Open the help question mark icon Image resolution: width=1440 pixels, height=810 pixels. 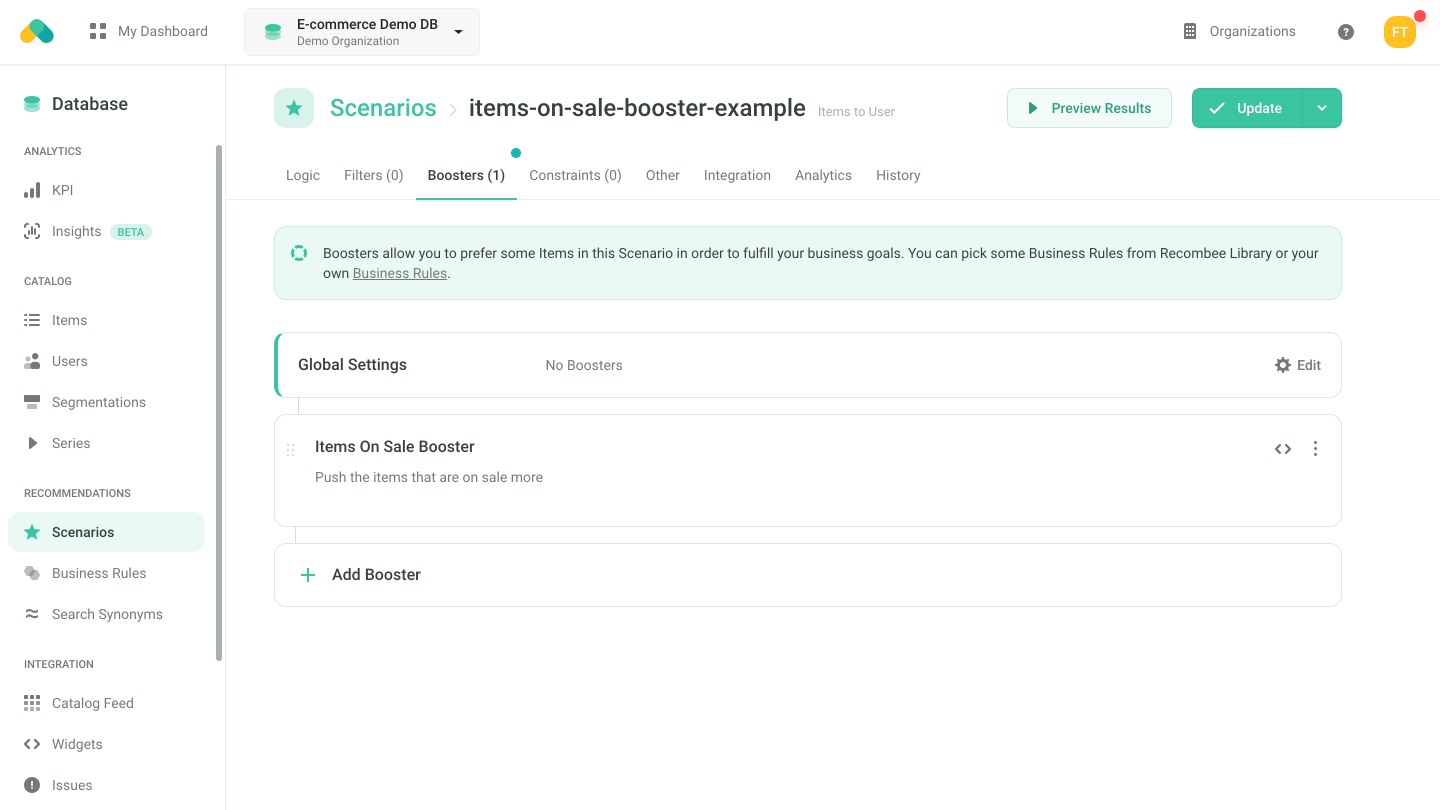pos(1346,32)
